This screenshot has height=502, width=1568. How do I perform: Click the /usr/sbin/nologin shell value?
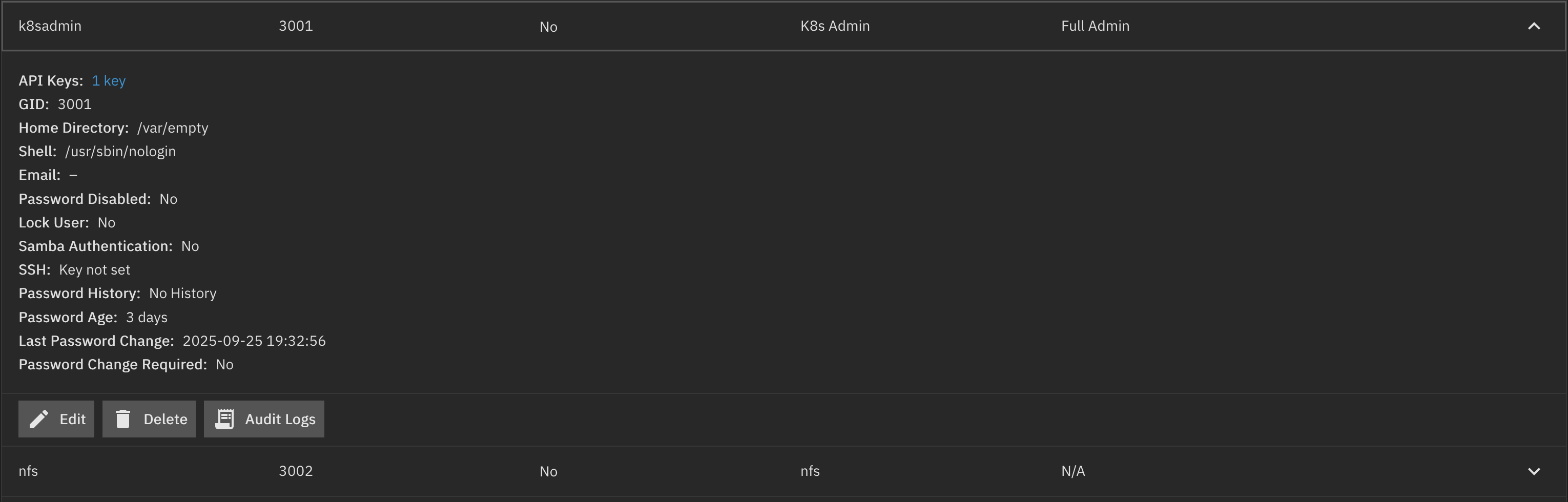point(120,152)
